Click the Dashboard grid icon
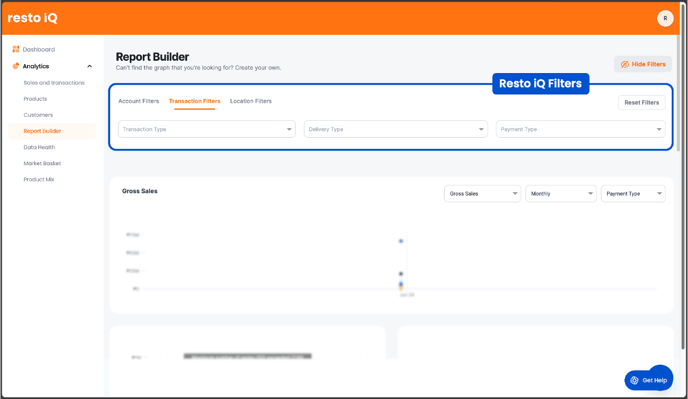This screenshot has height=399, width=688. tap(16, 49)
